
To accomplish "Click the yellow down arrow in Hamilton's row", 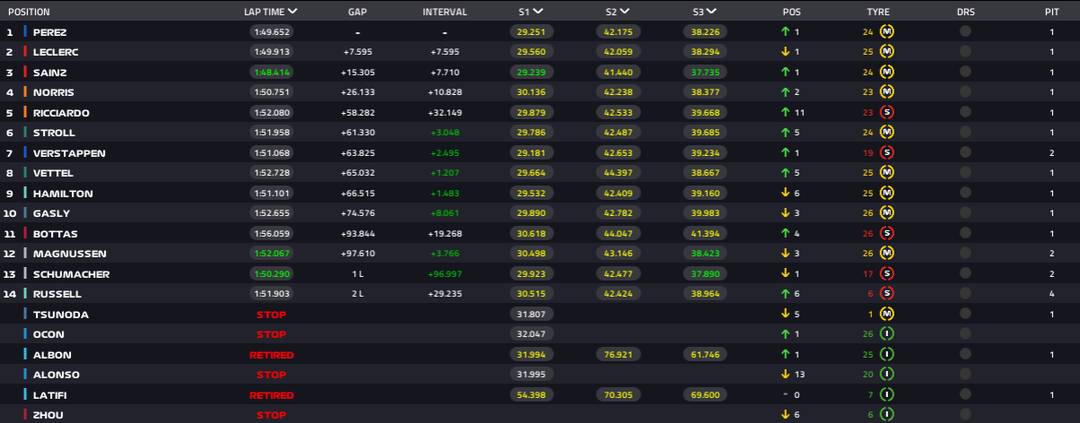I will pos(786,193).
